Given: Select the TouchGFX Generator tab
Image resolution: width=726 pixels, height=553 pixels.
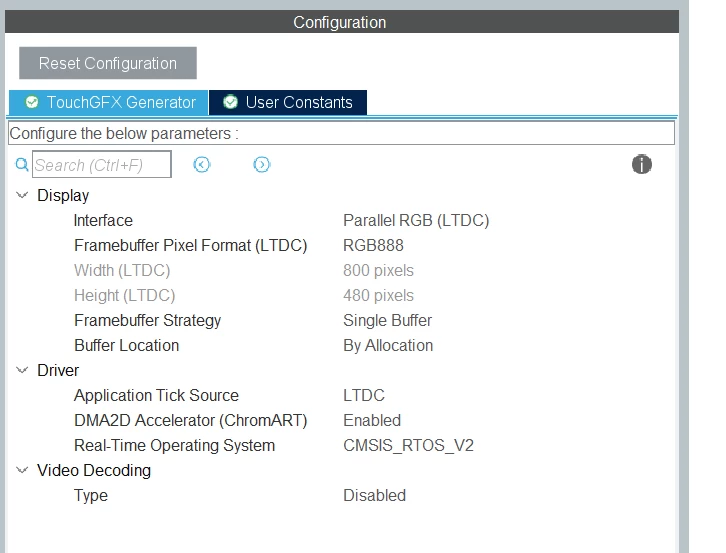Looking at the screenshot, I should [x=108, y=102].
